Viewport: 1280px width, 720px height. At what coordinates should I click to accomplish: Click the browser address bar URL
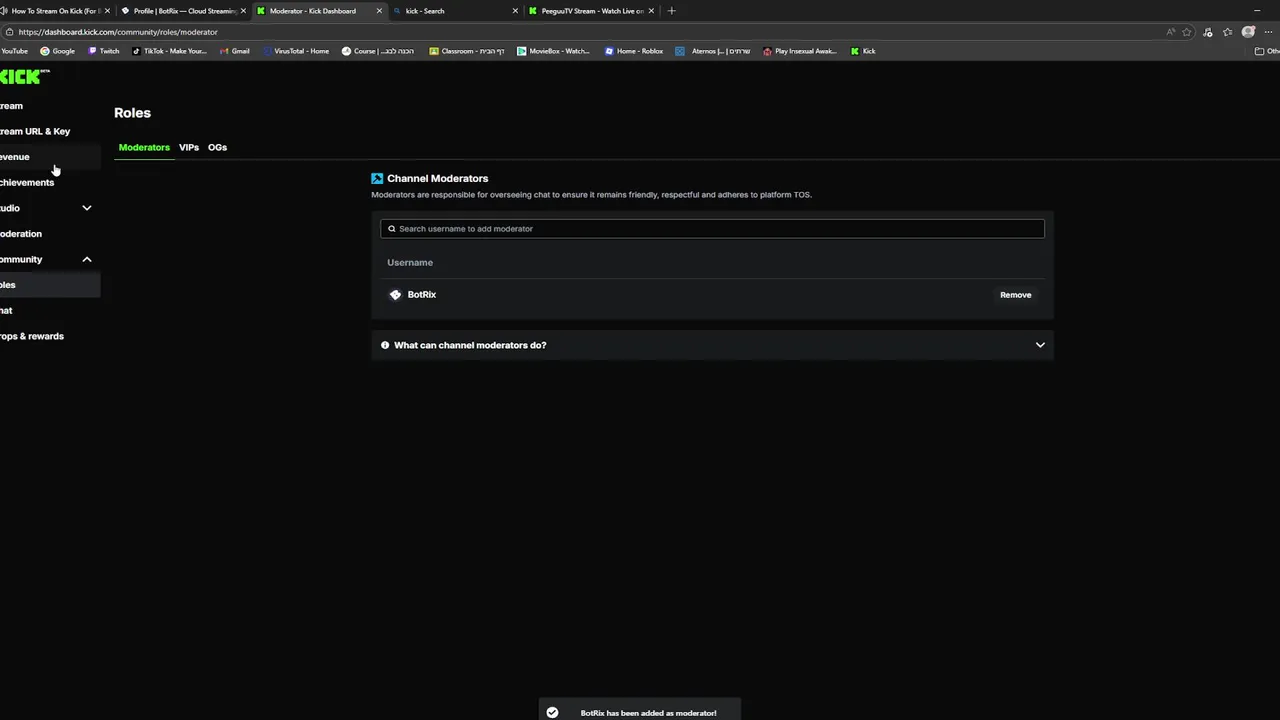[x=117, y=32]
